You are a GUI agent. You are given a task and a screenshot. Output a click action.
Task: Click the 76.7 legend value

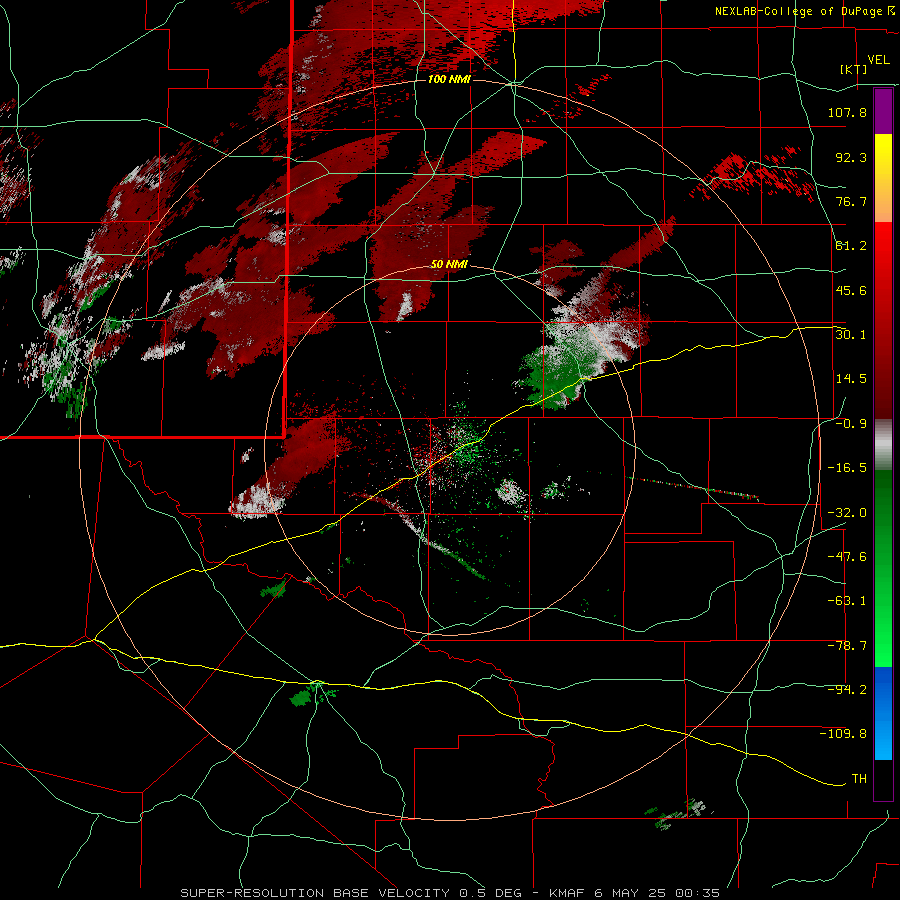point(851,201)
